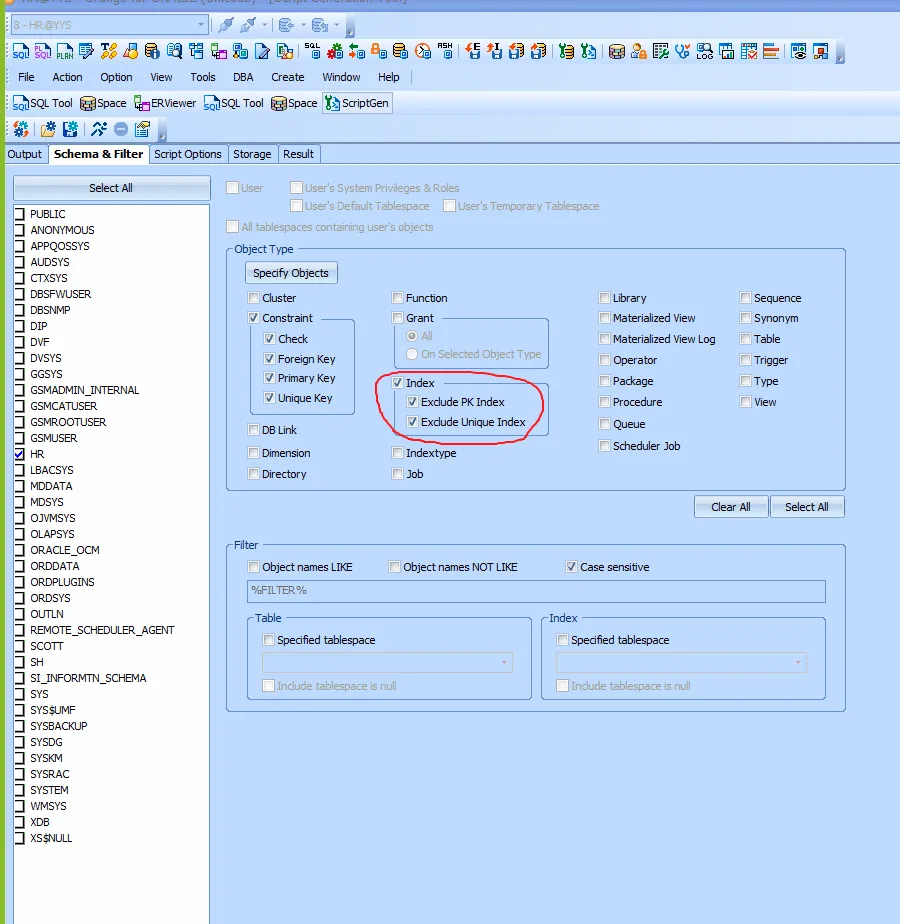Image resolution: width=900 pixels, height=924 pixels.
Task: Open configuration file folder-gear icon
Action: (x=48, y=128)
